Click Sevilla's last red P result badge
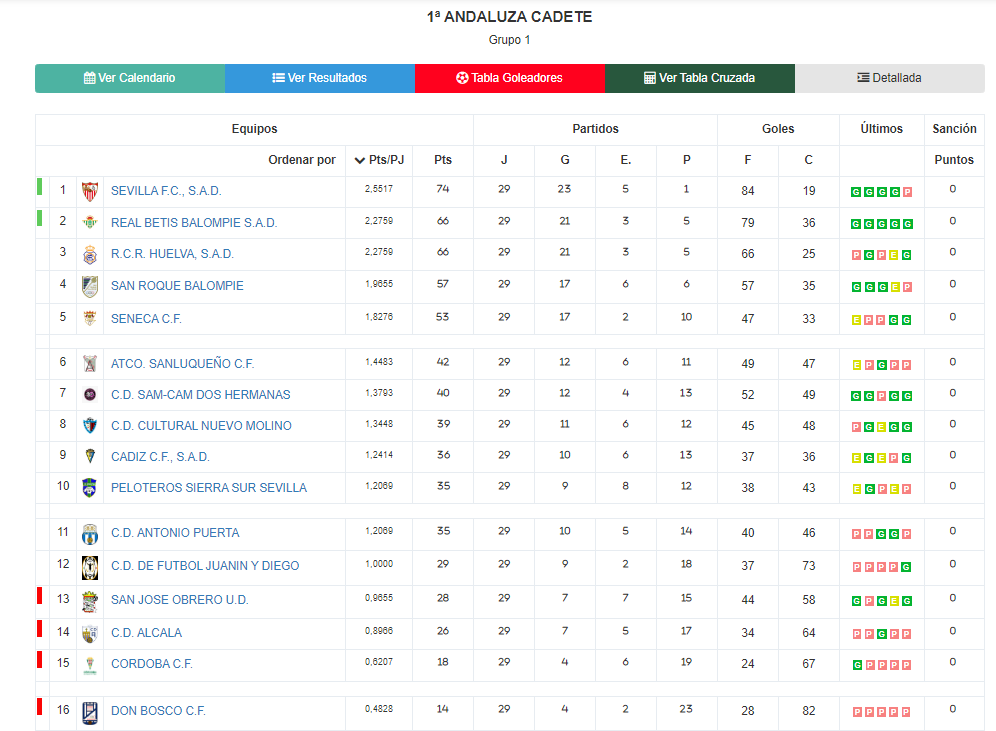The image size is (996, 731). 907,192
